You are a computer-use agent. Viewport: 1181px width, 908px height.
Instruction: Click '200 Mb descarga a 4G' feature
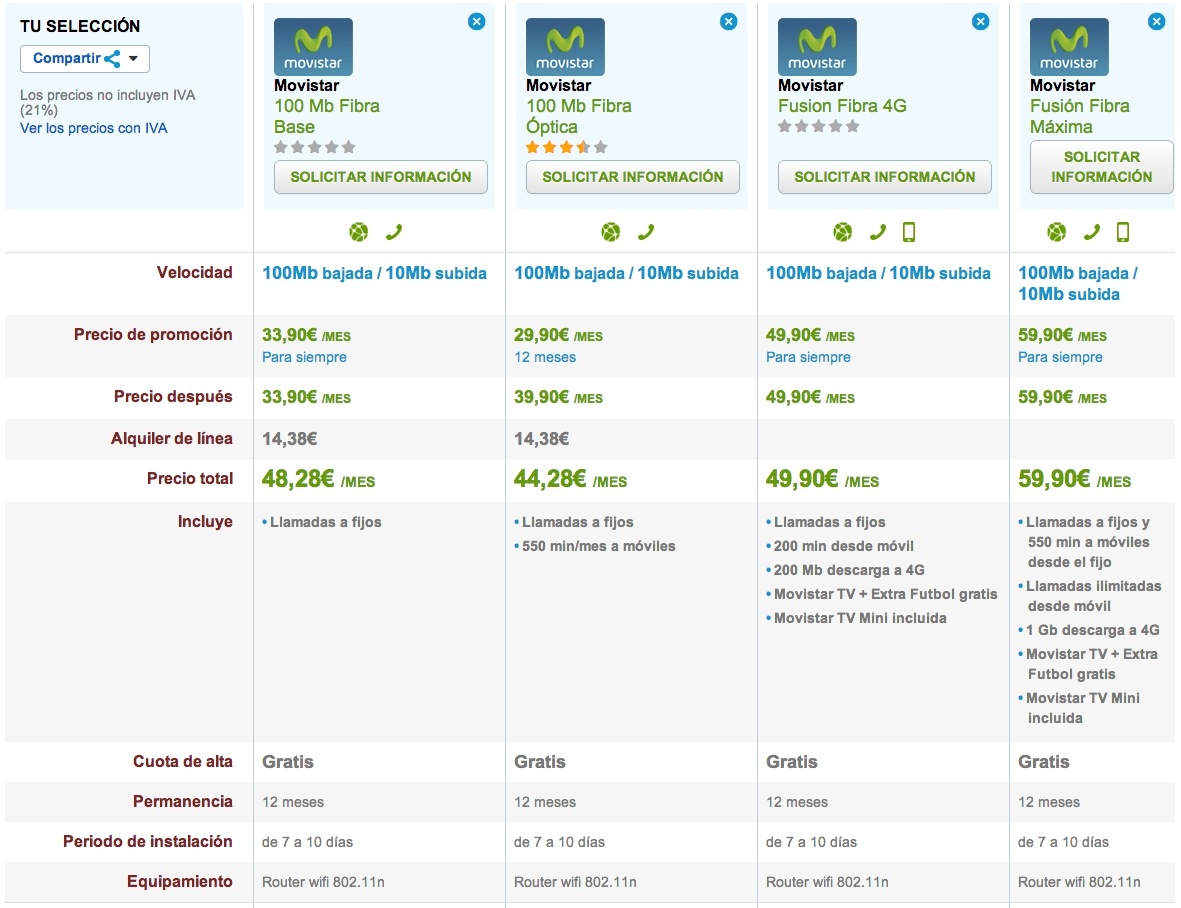pos(849,571)
